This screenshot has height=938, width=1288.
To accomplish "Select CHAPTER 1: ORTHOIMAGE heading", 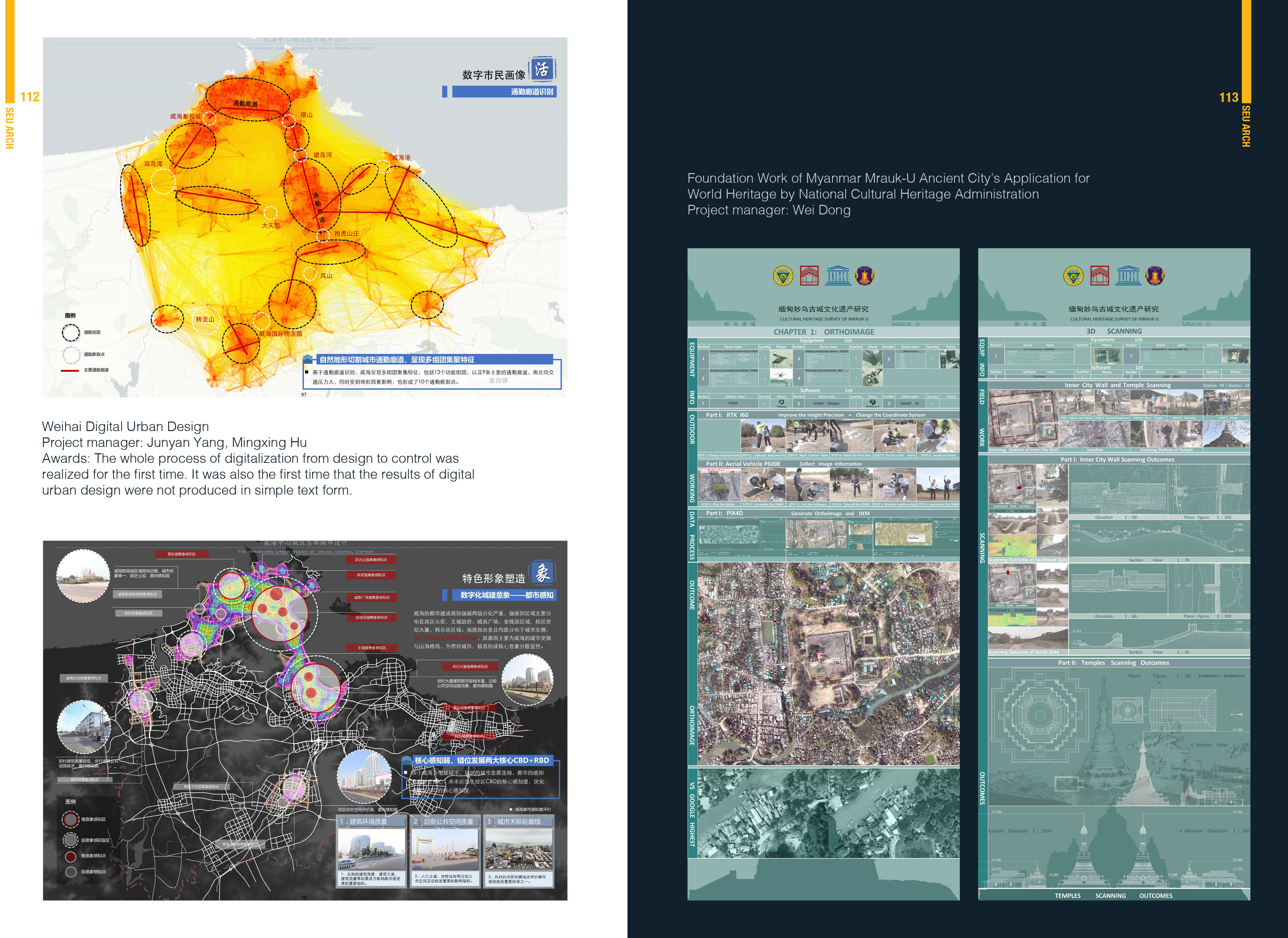I will pos(824,332).
